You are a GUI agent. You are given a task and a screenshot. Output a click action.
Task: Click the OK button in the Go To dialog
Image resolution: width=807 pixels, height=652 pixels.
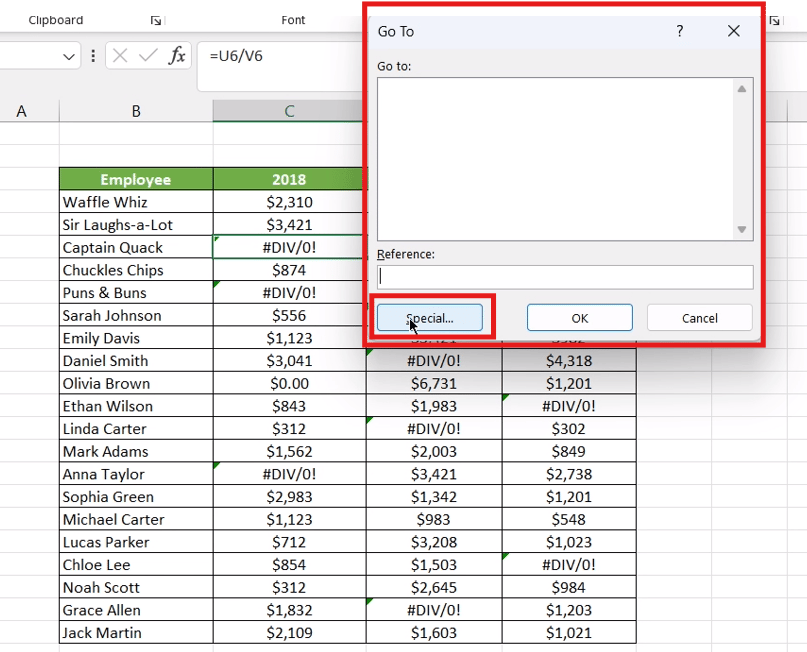coord(579,317)
